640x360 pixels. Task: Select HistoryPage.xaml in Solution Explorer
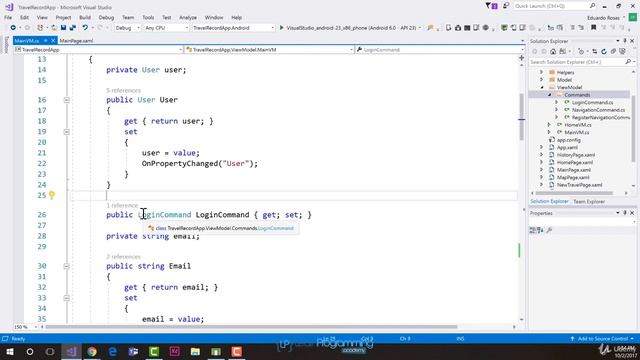point(576,155)
